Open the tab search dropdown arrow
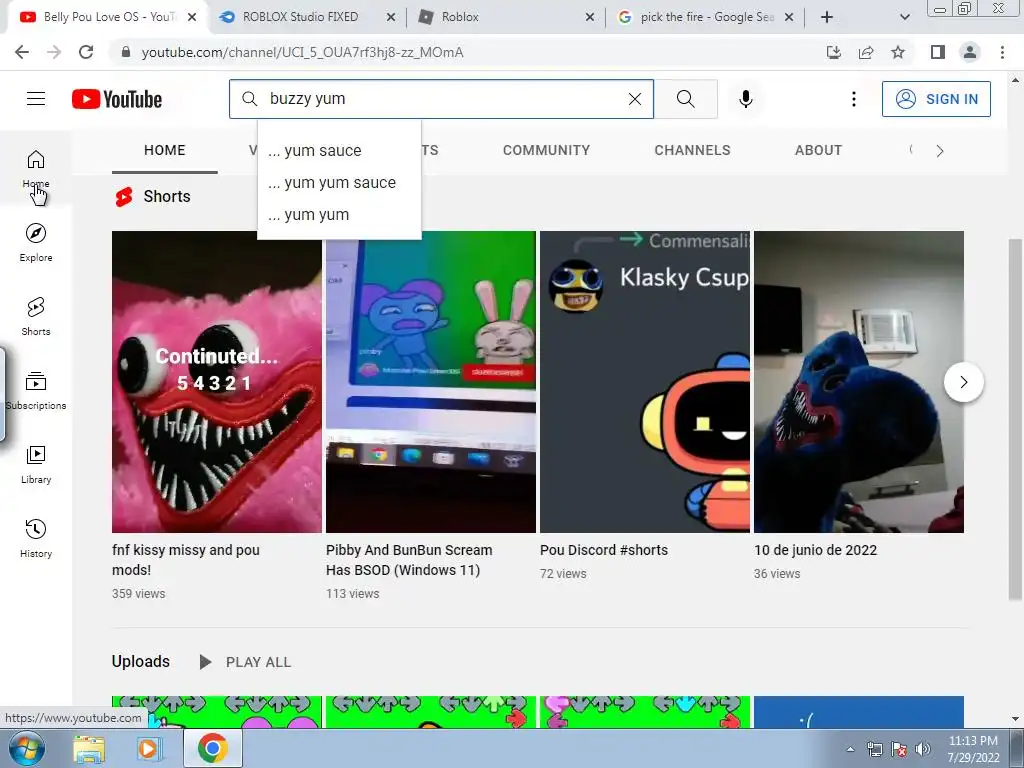The width and height of the screenshot is (1024, 768). (x=904, y=18)
